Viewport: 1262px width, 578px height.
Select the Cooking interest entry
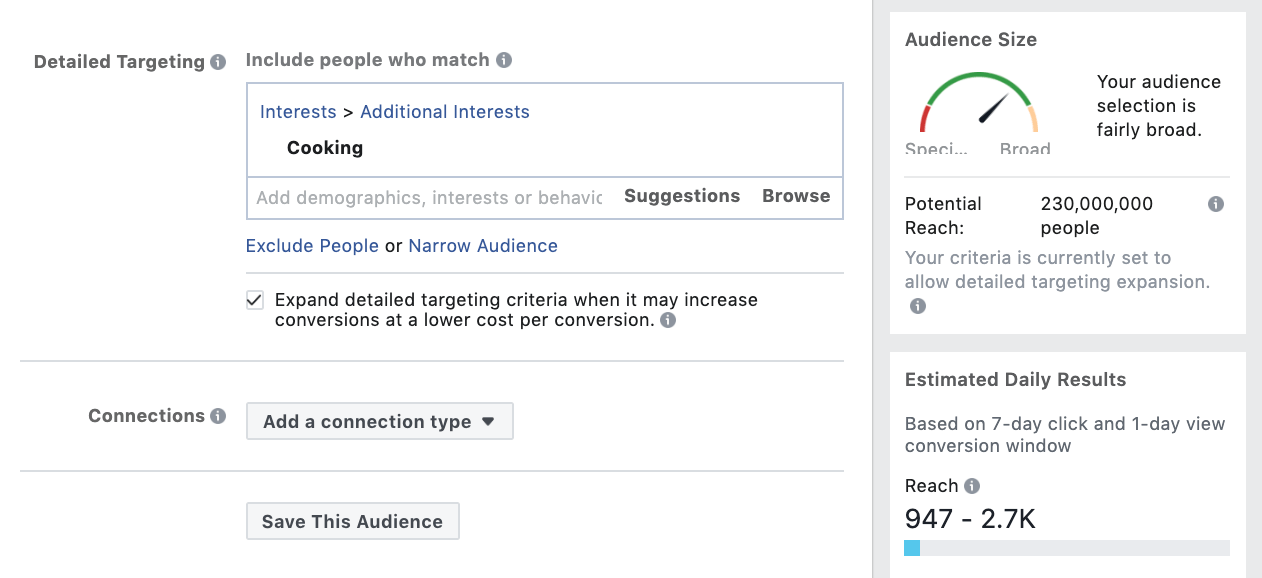coord(325,147)
